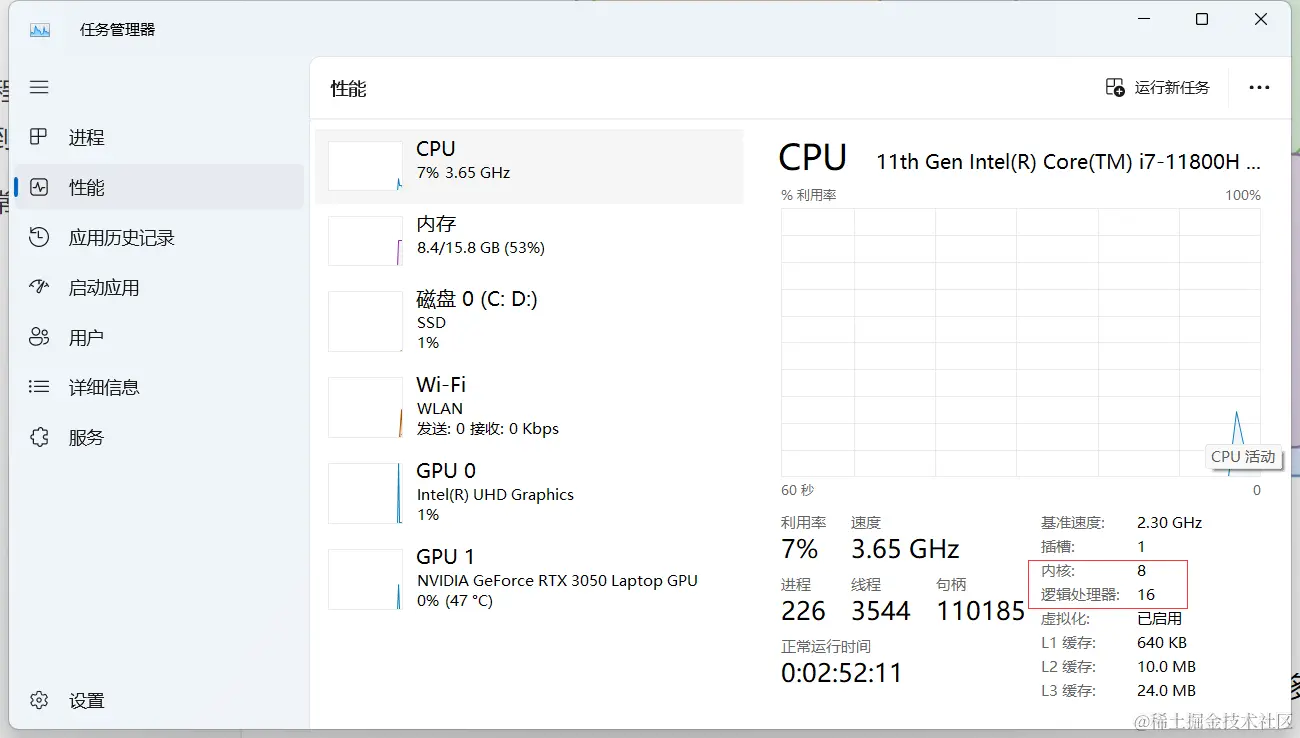Minimize the Task Manager window
Image resolution: width=1300 pixels, height=738 pixels.
point(1144,20)
